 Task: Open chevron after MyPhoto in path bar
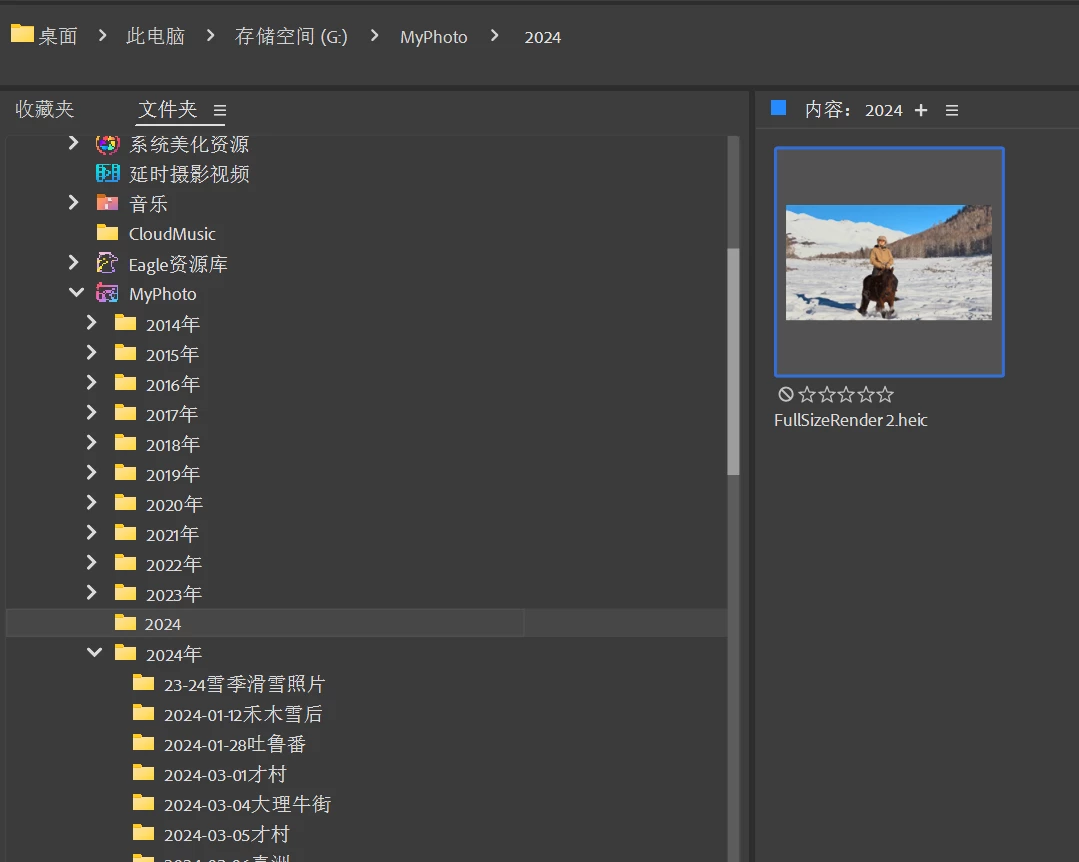(x=494, y=35)
